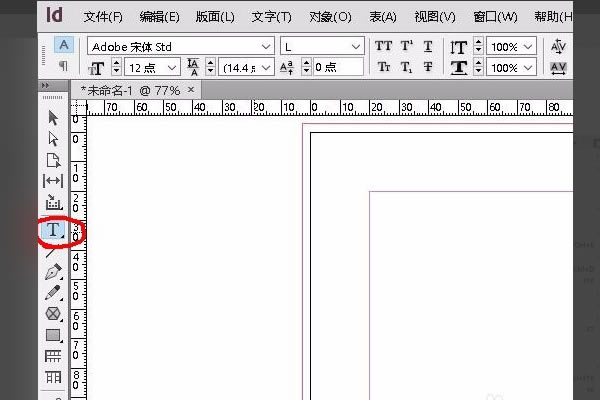The image size is (600, 400).
Task: Select the Content Collector tool
Action: click(53, 202)
